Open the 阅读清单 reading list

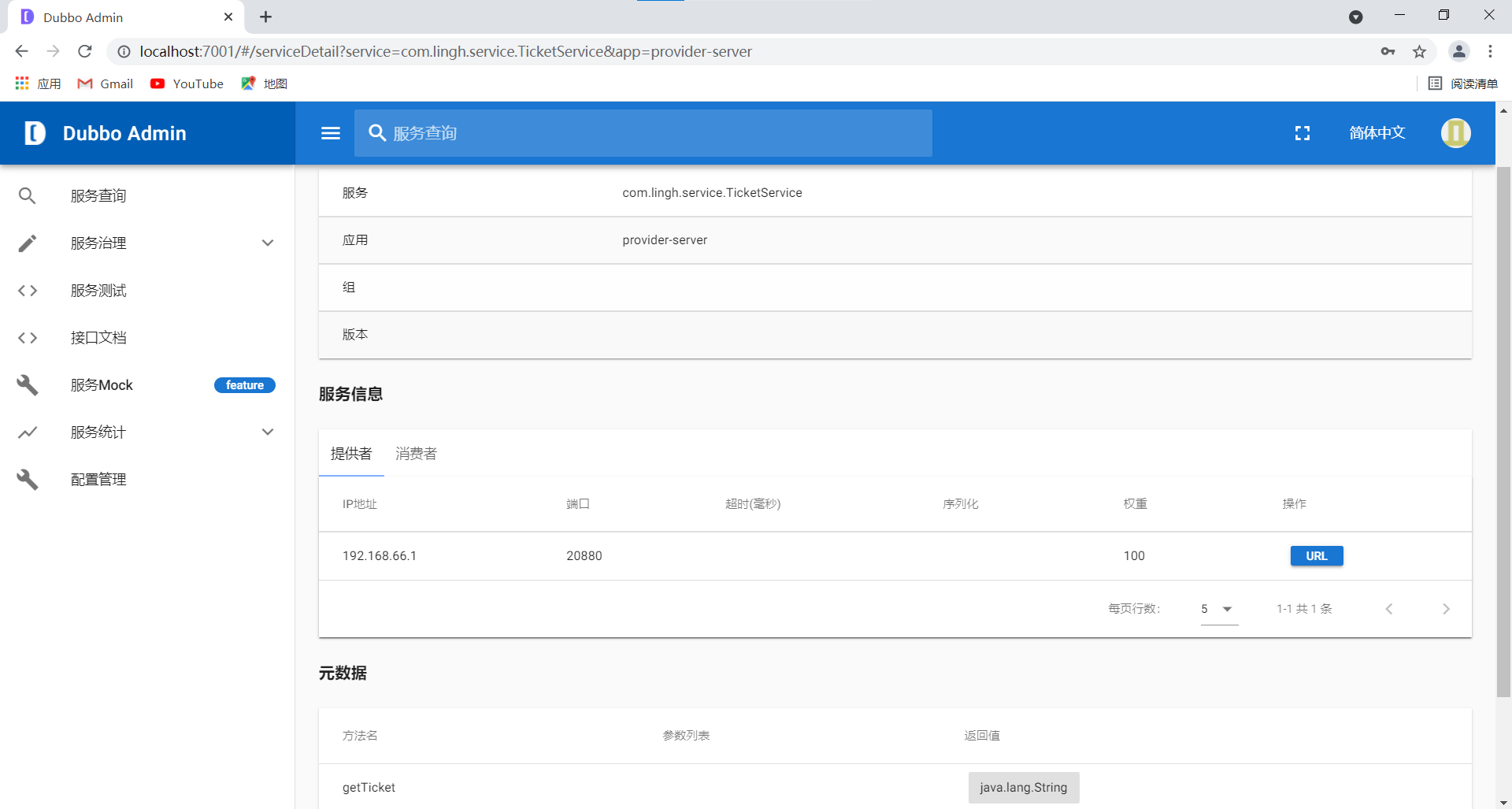[1463, 83]
